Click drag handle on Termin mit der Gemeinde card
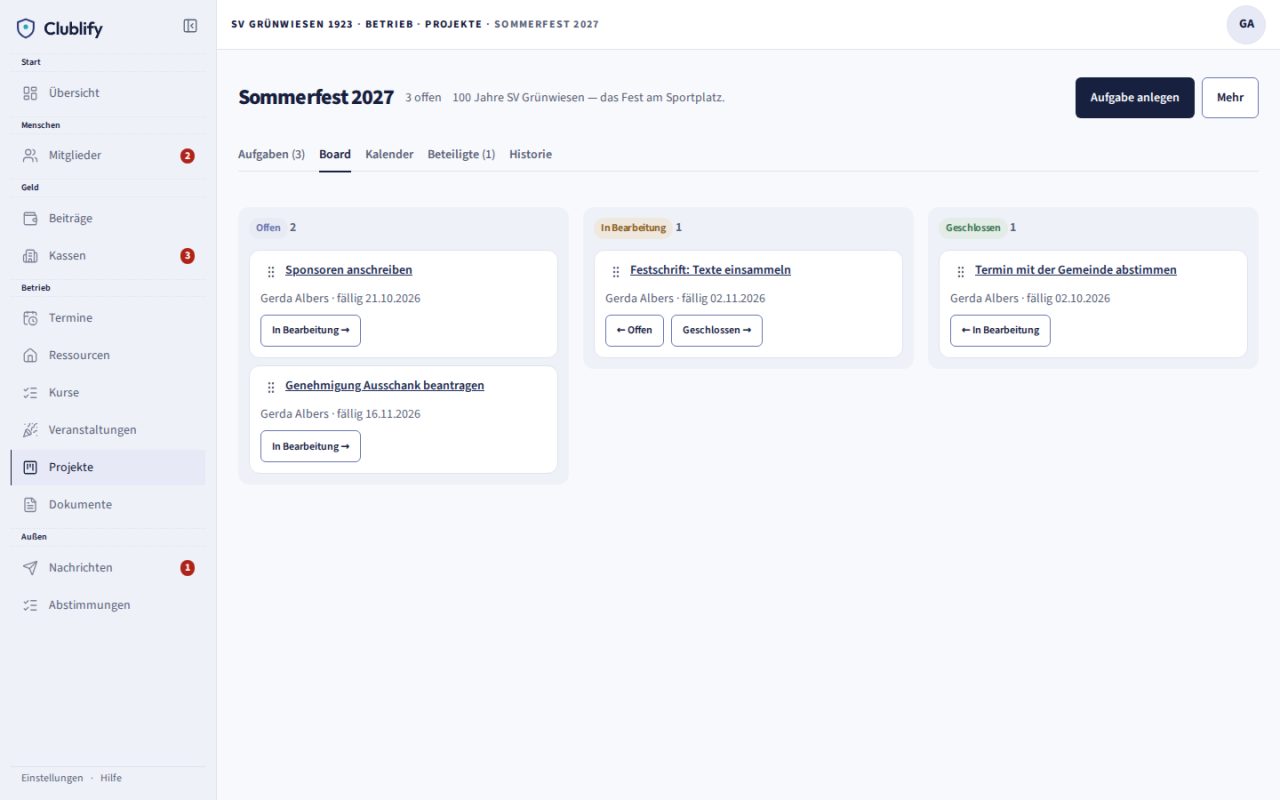Image resolution: width=1280 pixels, height=800 pixels. pyautogui.click(x=961, y=271)
